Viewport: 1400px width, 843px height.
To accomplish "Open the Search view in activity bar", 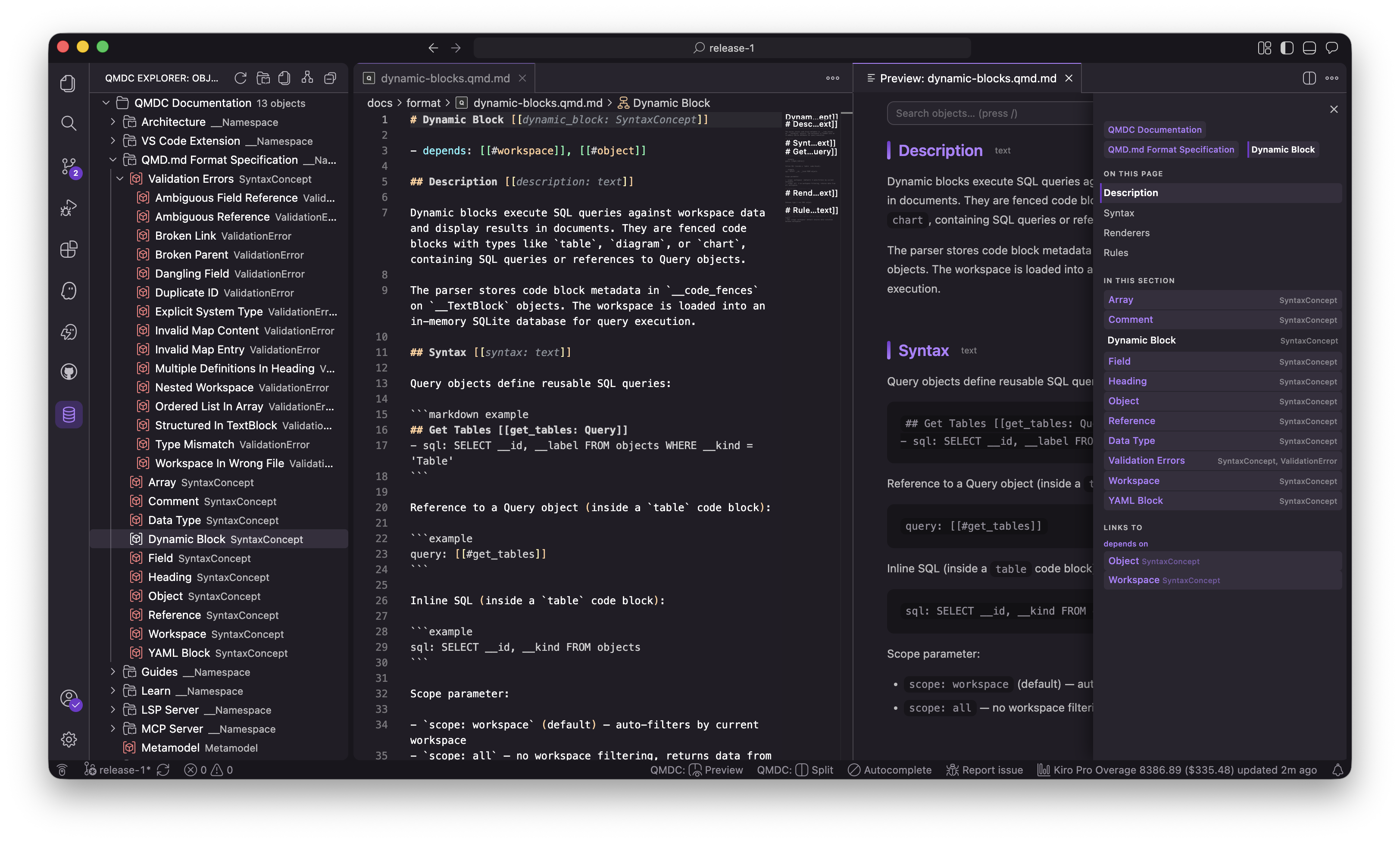I will pyautogui.click(x=68, y=123).
